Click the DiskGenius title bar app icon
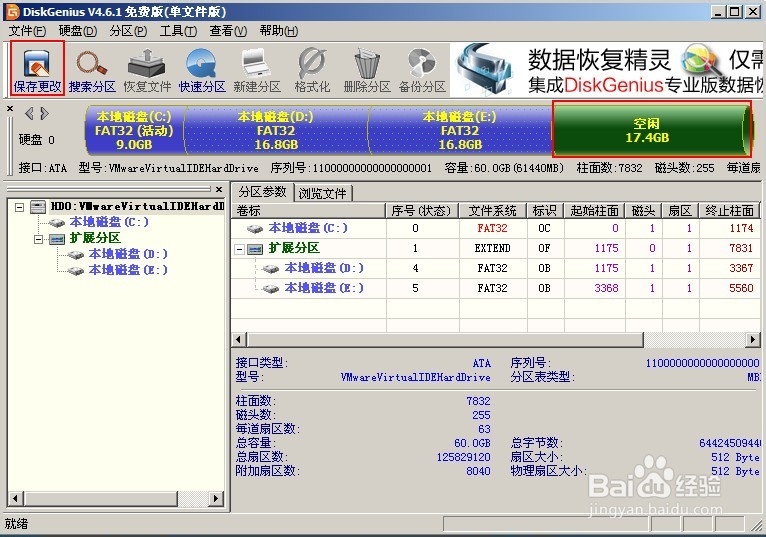Image resolution: width=766 pixels, height=537 pixels. (x=12, y=12)
